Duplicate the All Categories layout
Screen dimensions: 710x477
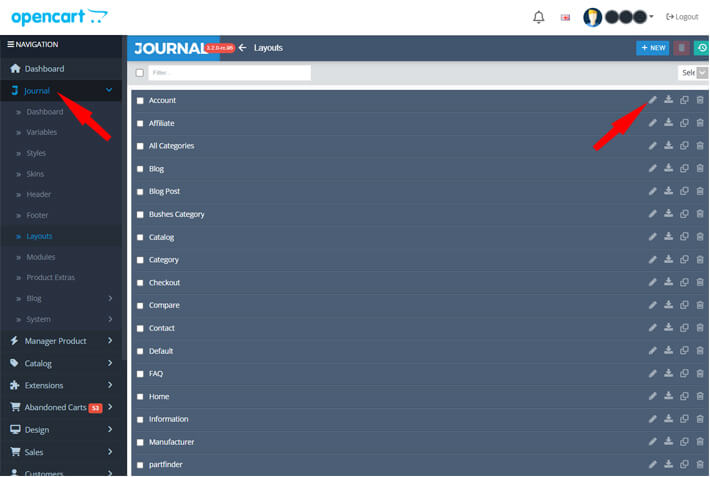click(x=684, y=145)
